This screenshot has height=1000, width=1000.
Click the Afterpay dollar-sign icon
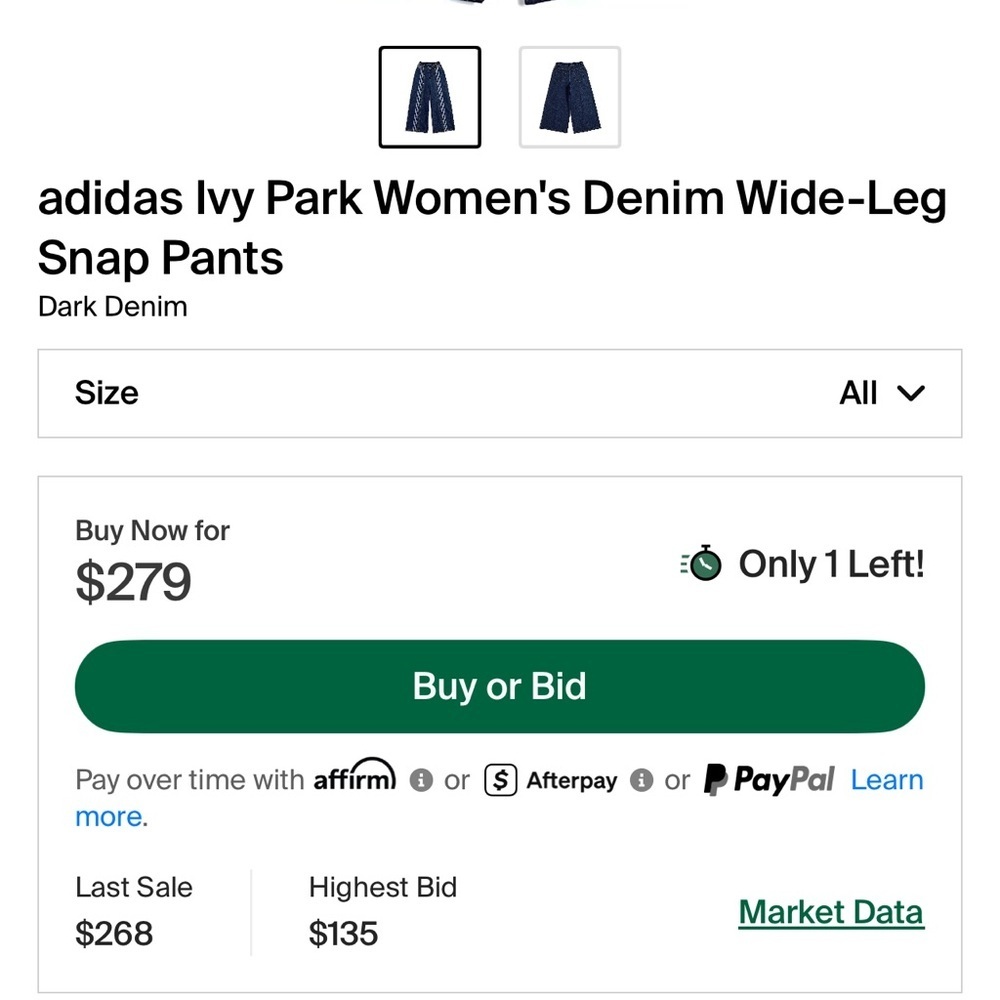[499, 780]
